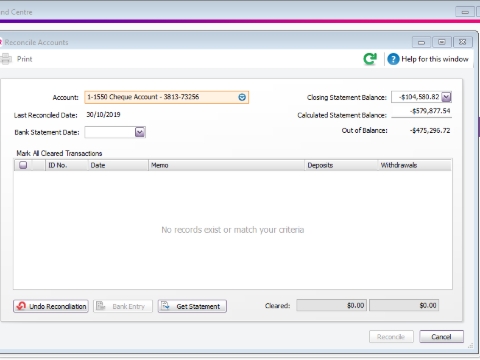Sort by the Date column header
Image resolution: width=480 pixels, height=360 pixels.
point(118,165)
